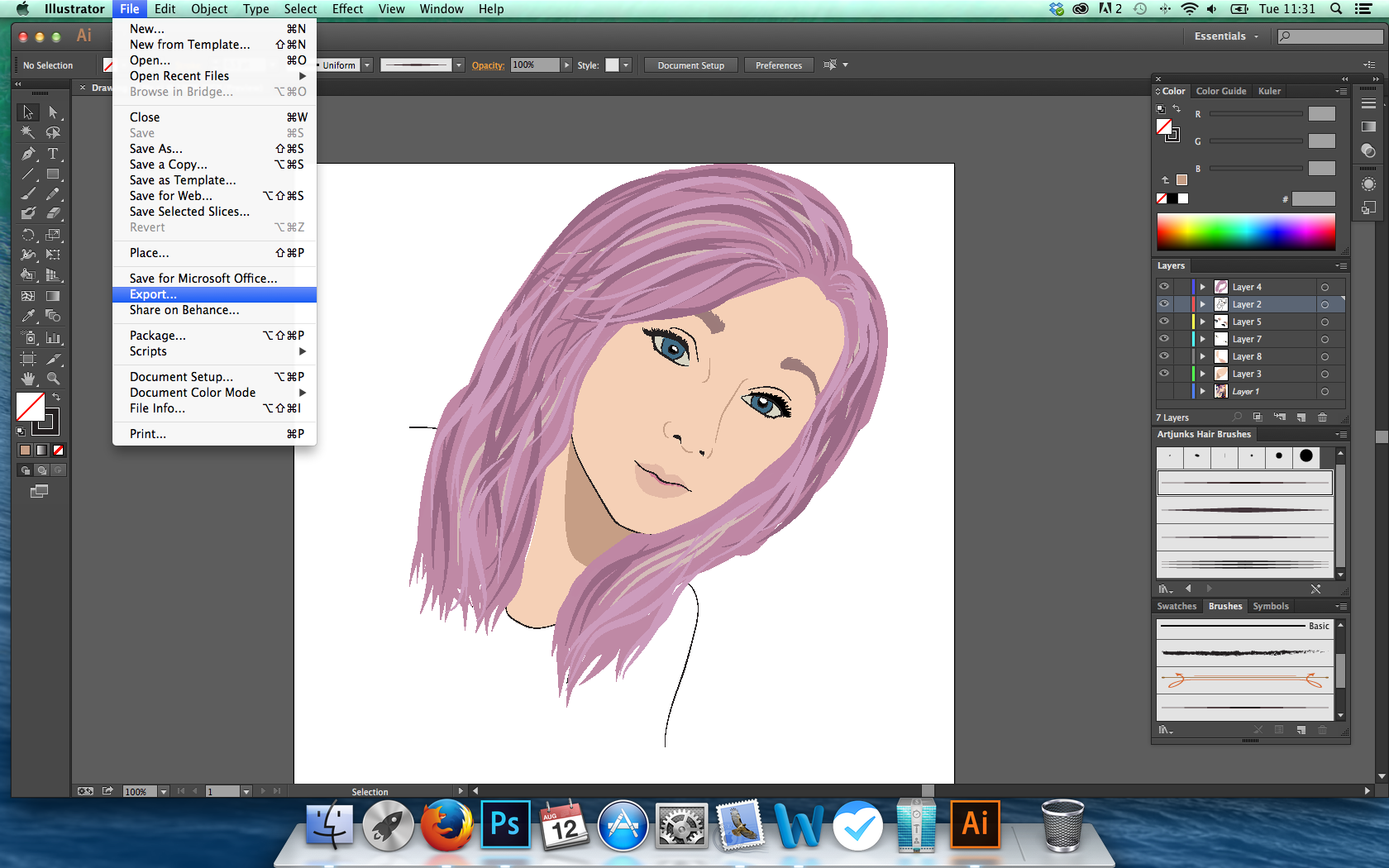
Task: Select the Rotate tool
Action: pos(28,235)
